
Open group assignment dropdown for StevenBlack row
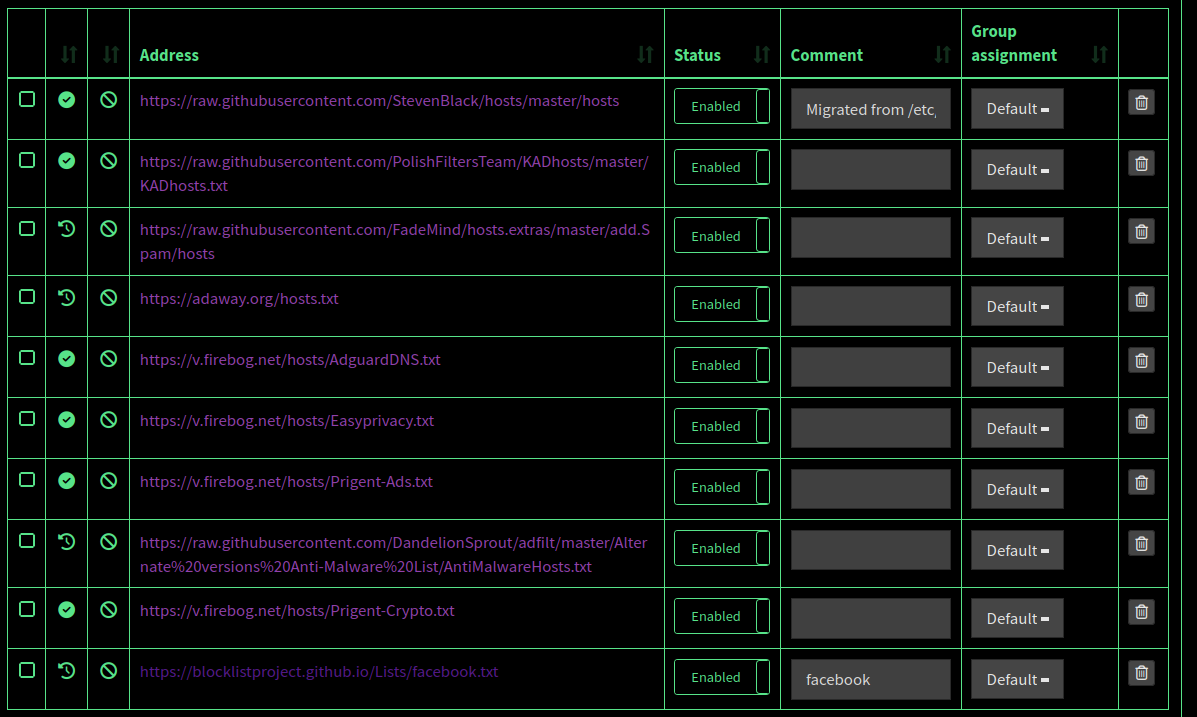[x=1017, y=109]
